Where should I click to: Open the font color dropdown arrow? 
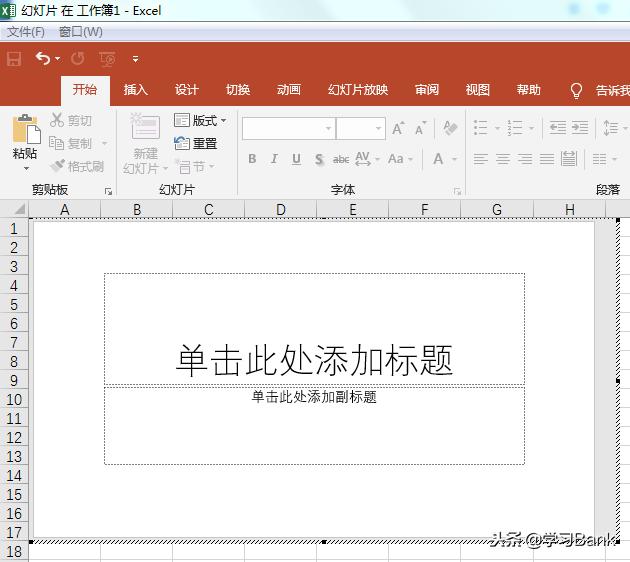pos(454,159)
